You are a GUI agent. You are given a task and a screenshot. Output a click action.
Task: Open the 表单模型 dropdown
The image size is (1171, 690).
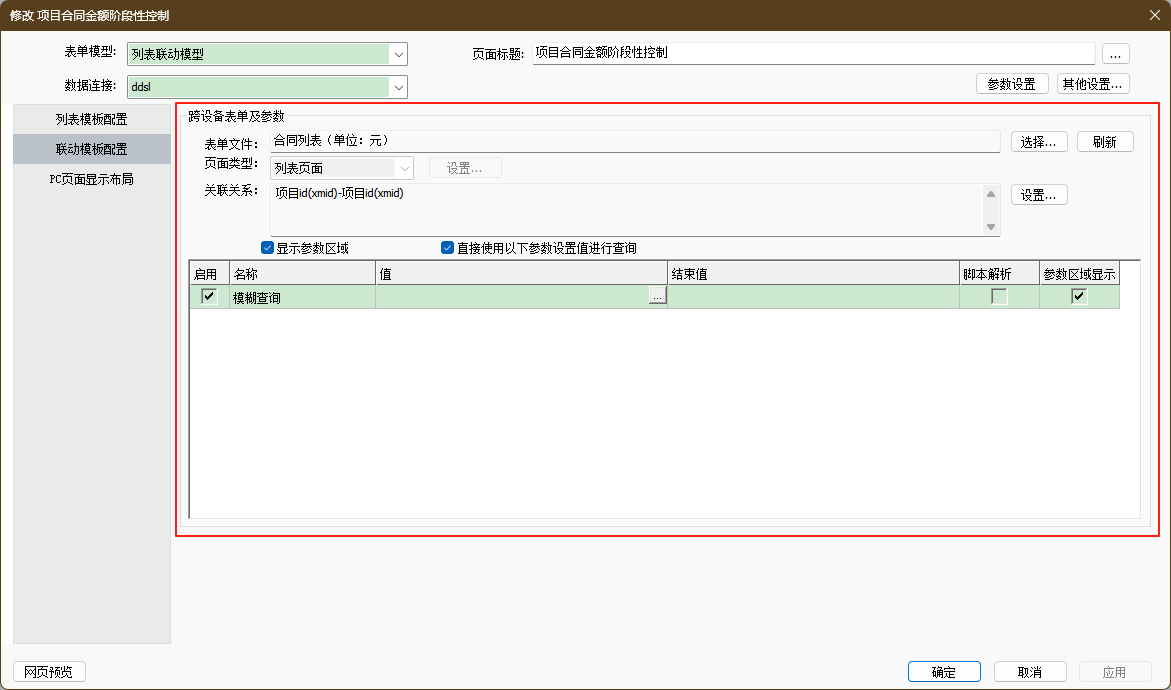click(x=399, y=55)
